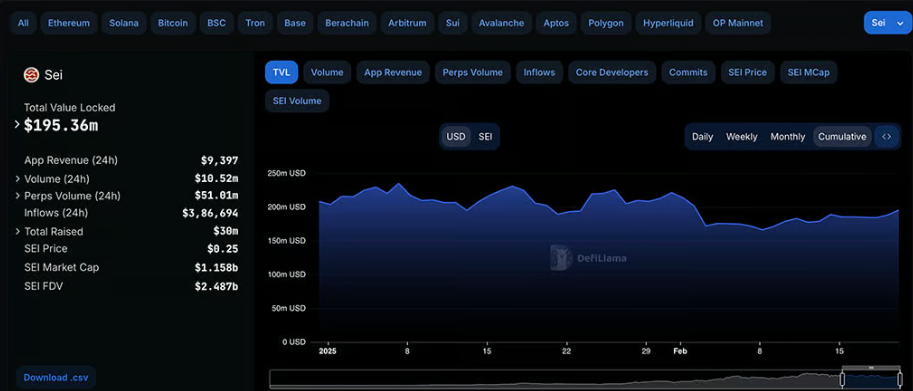Toggle the App Revenue chart metric
The image size is (913, 391).
click(x=392, y=72)
